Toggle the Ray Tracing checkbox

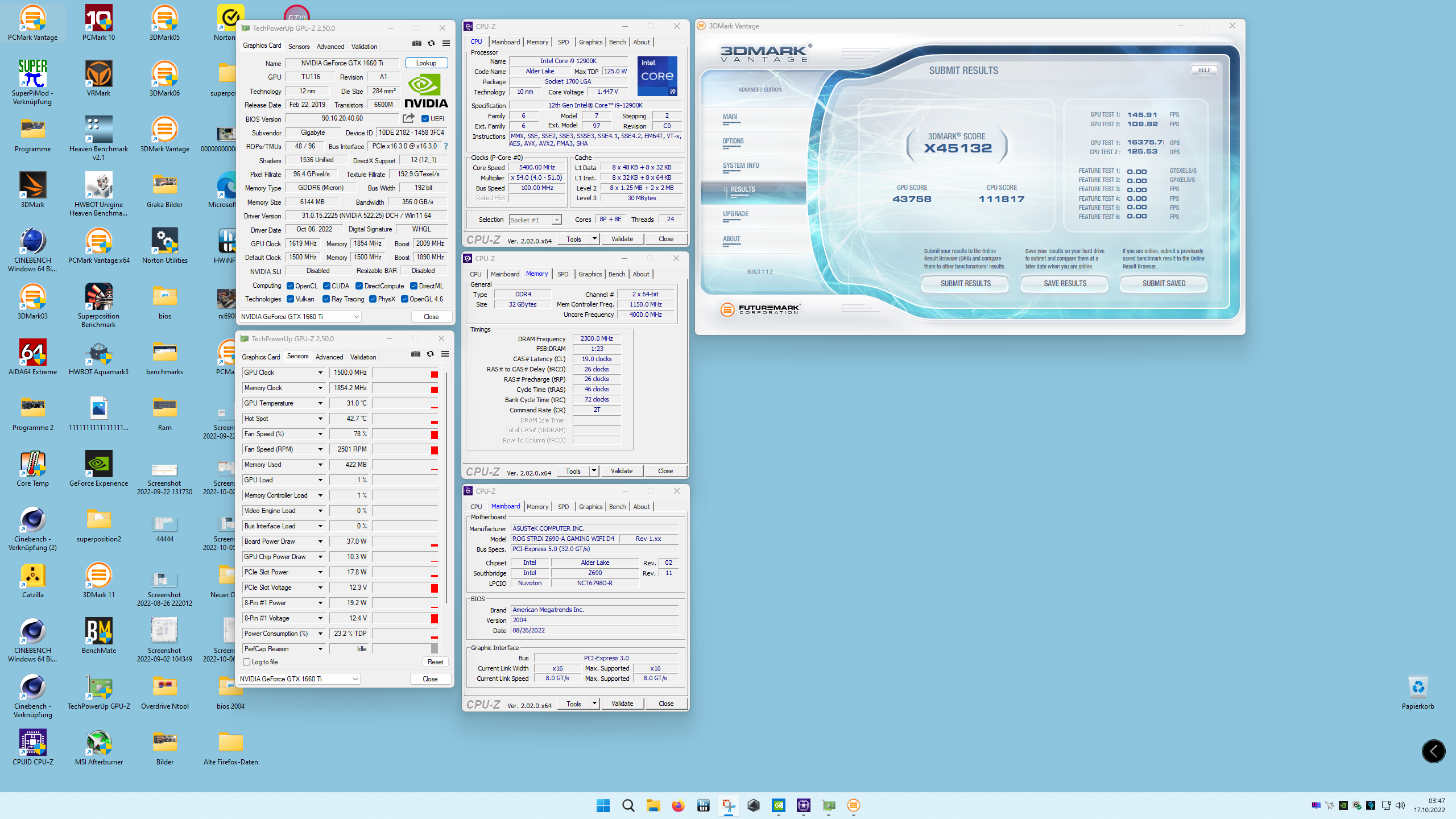tap(326, 299)
